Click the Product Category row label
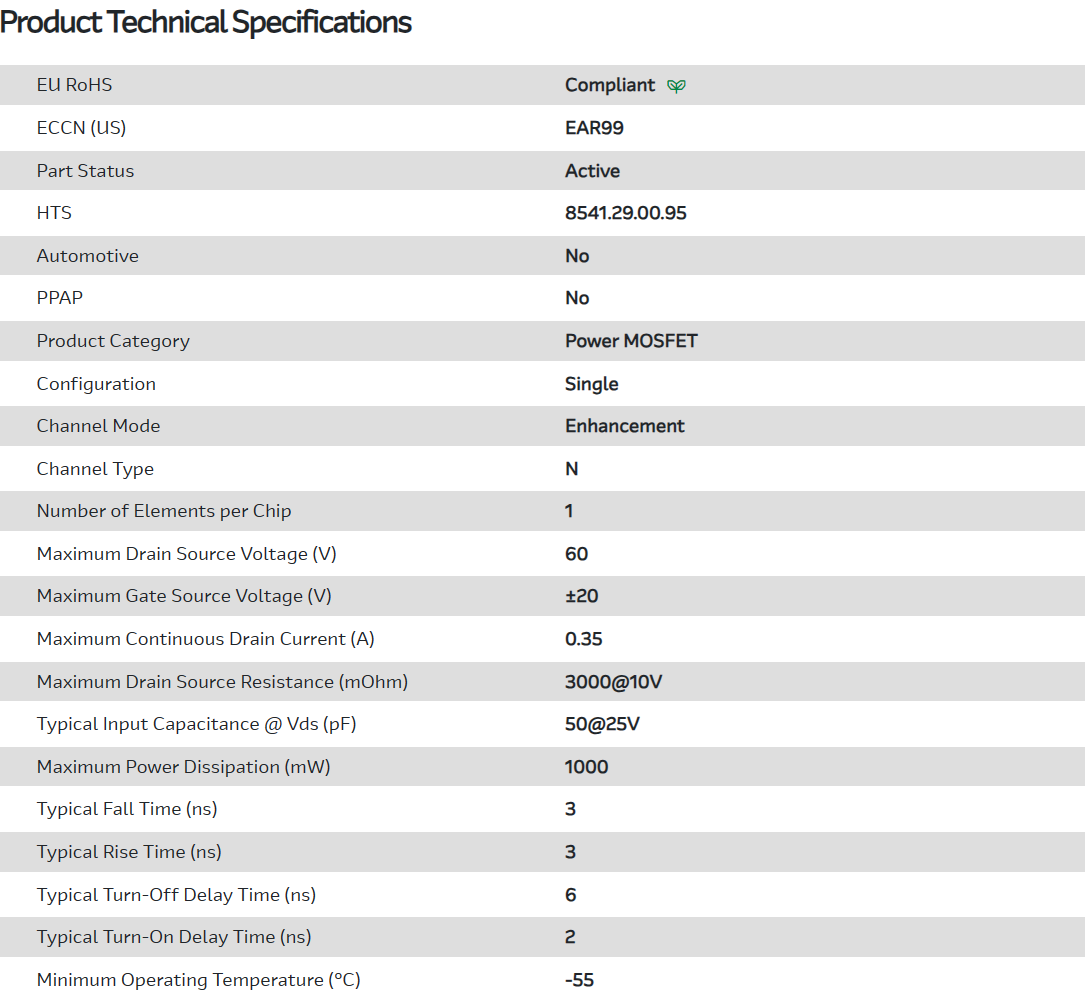Screen dimensions: 1085x997 [113, 341]
